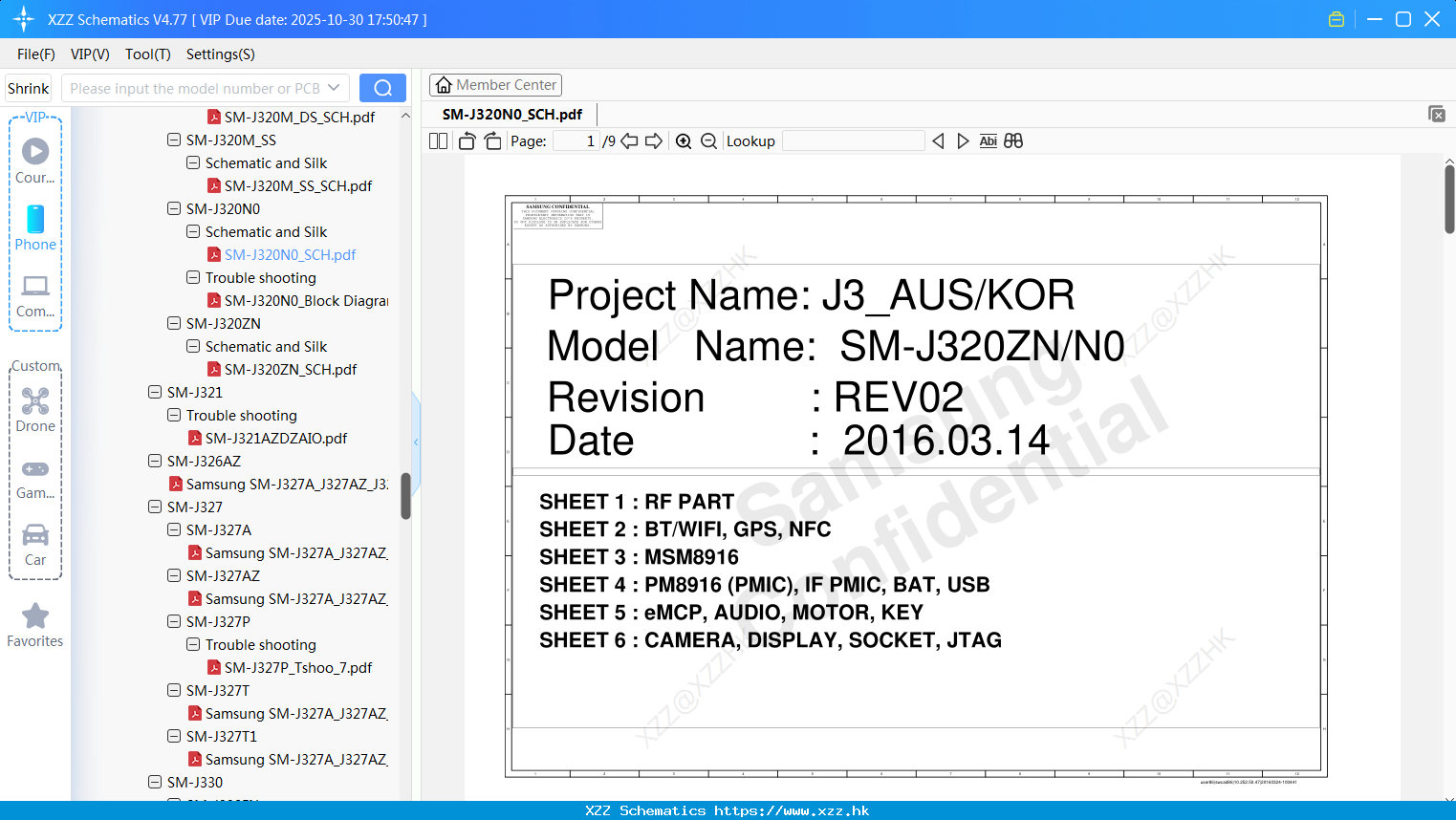
Task: Click the Page number field
Action: [576, 140]
